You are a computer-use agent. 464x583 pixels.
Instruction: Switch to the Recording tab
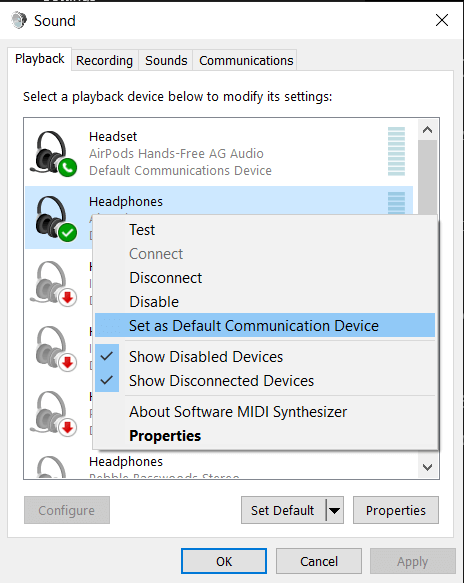click(x=104, y=61)
